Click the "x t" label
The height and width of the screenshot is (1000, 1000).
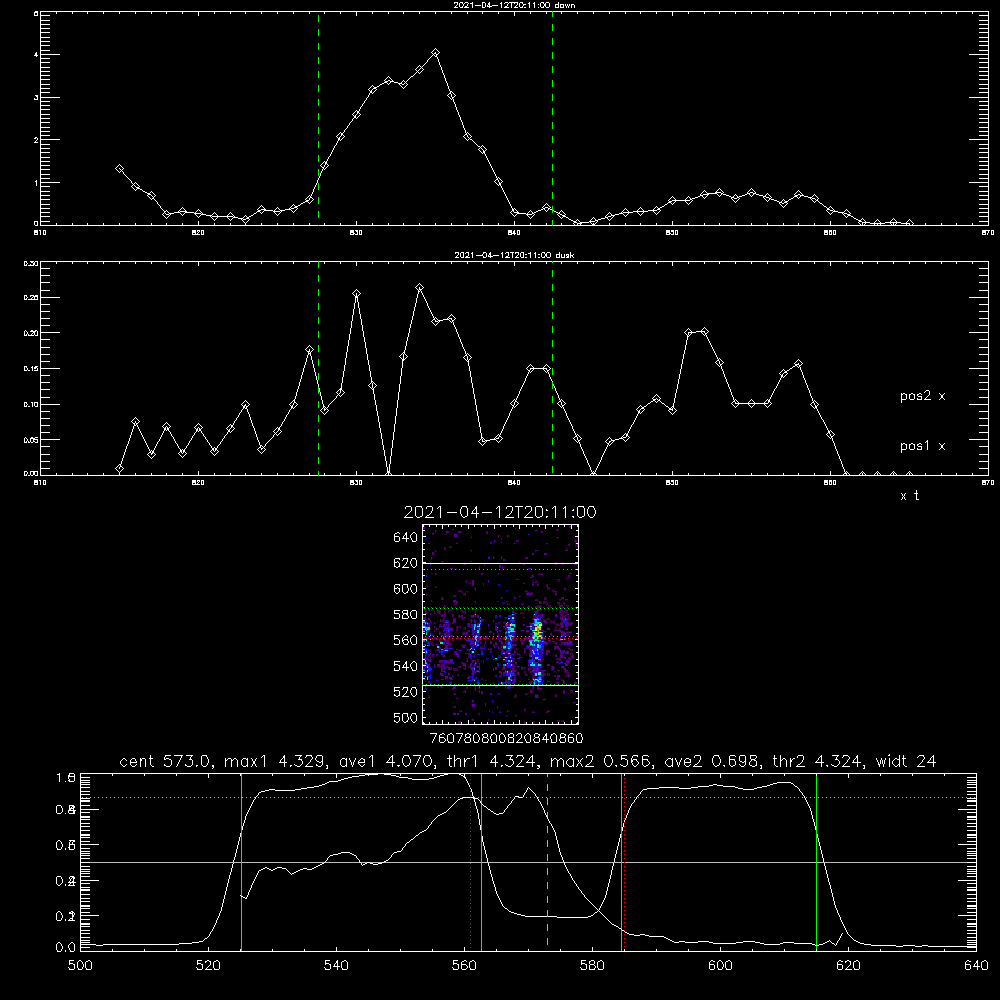click(909, 496)
